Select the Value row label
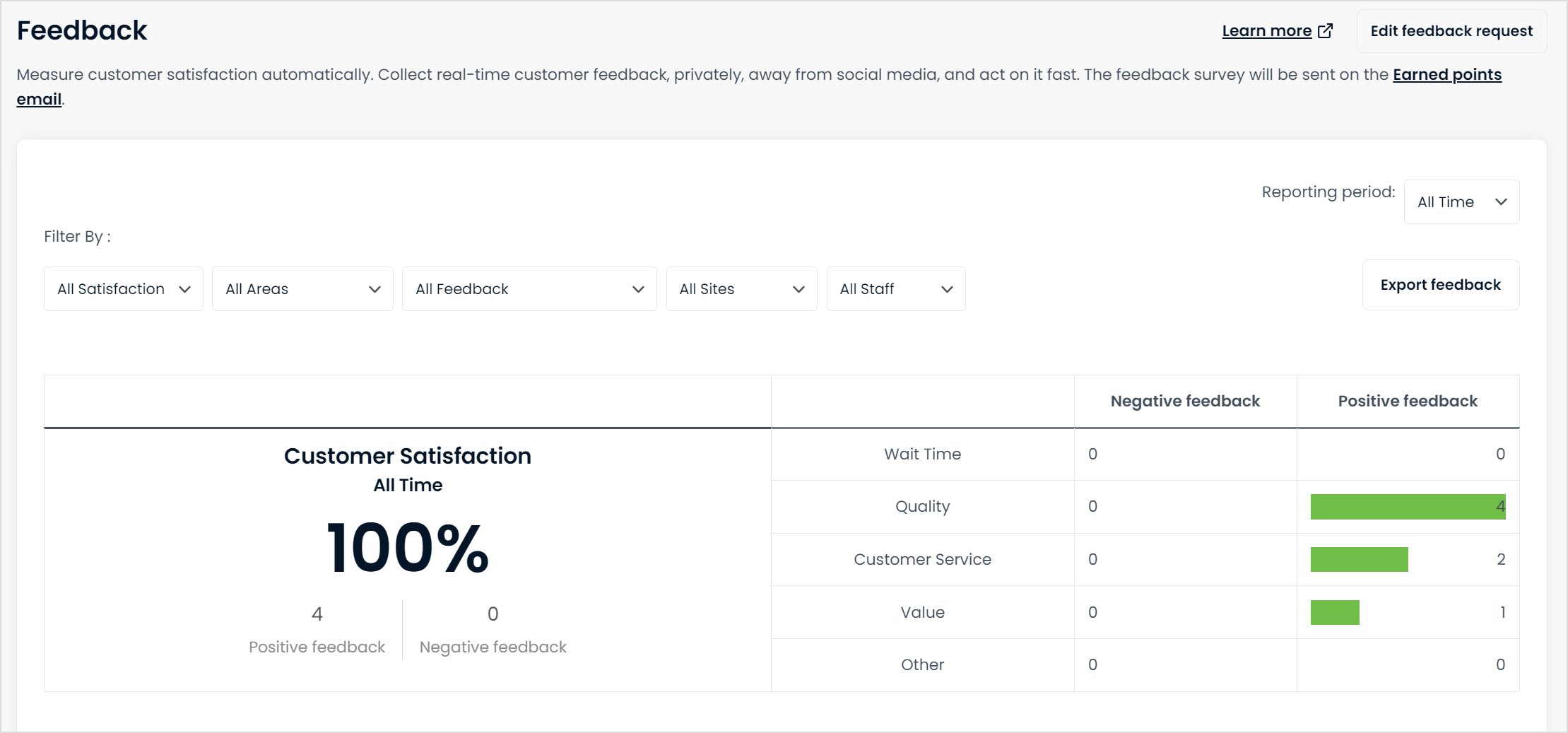This screenshot has height=733, width=1568. 922,613
